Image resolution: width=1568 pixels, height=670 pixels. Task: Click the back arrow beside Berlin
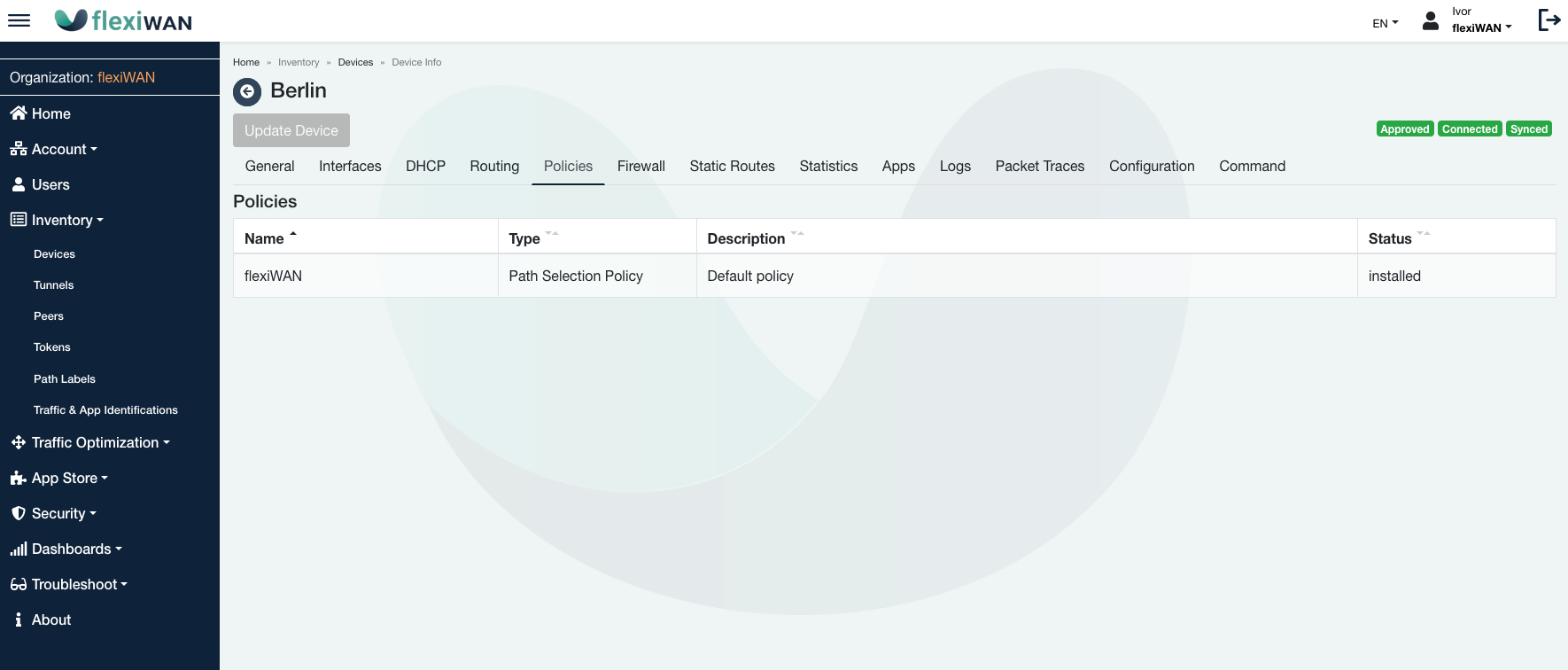pos(247,91)
